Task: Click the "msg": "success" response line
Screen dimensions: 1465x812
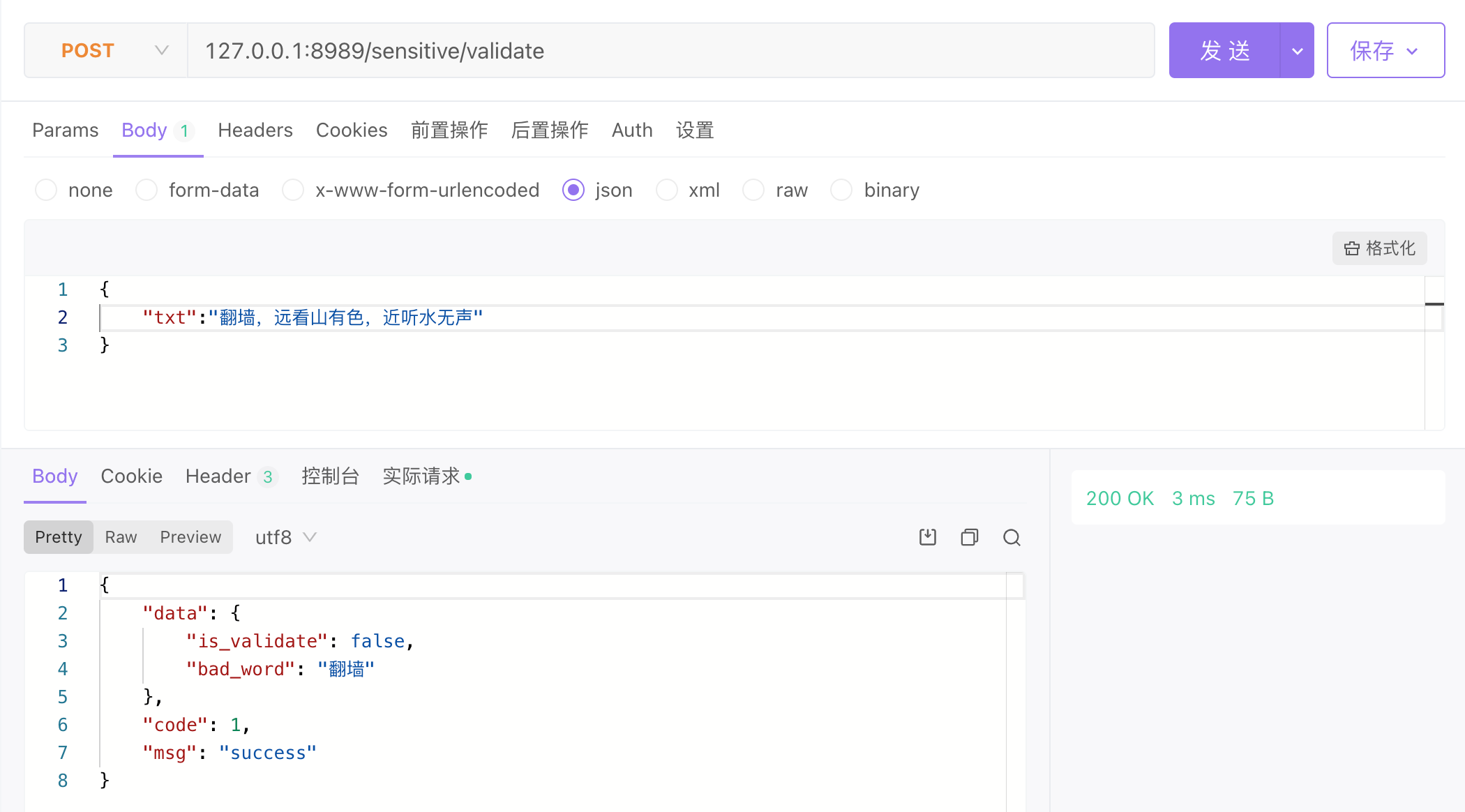Action: (230, 753)
